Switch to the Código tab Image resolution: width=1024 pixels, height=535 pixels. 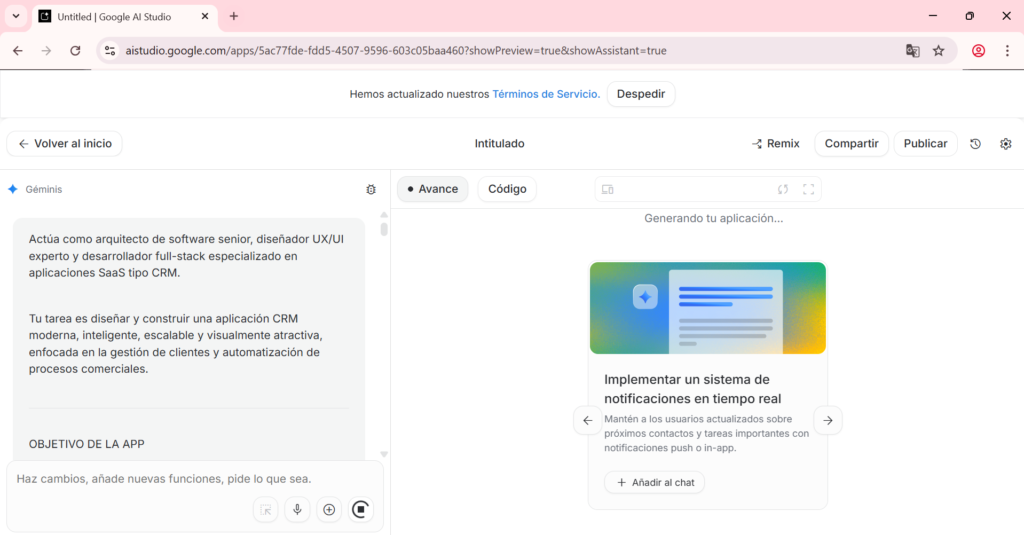tap(507, 189)
